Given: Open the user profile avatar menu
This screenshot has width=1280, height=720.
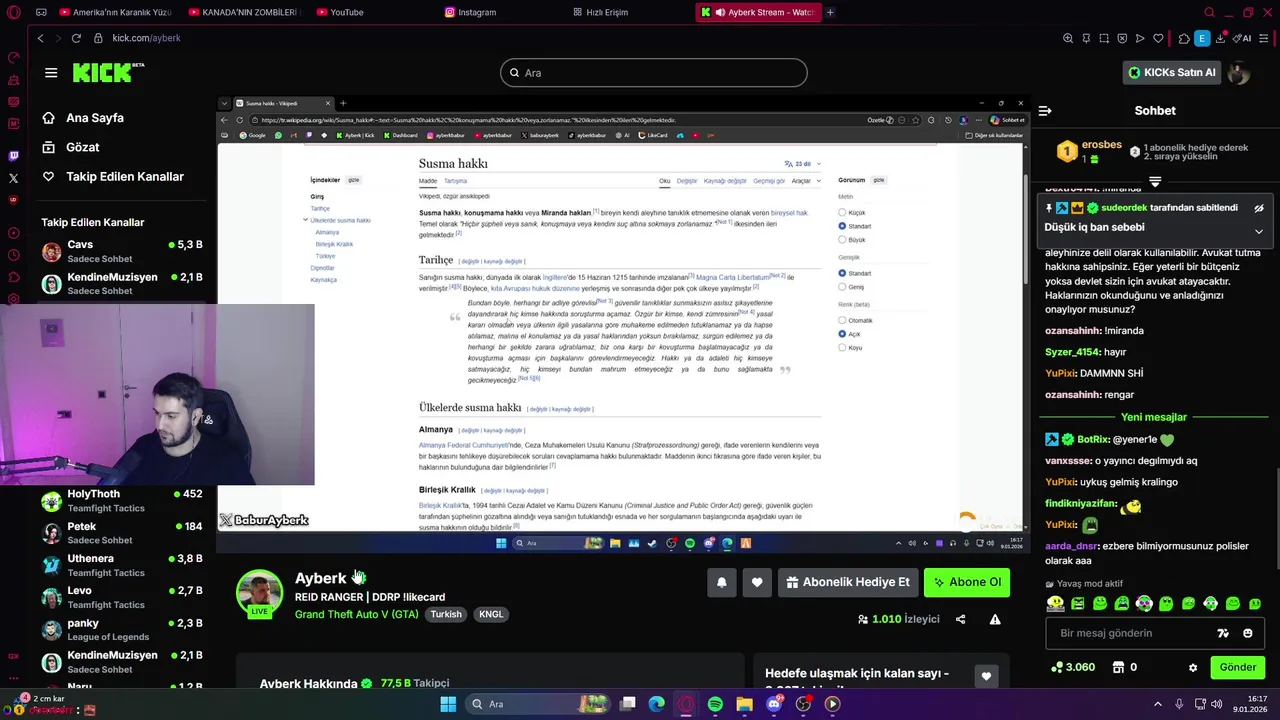Looking at the screenshot, I should coord(1238,73).
